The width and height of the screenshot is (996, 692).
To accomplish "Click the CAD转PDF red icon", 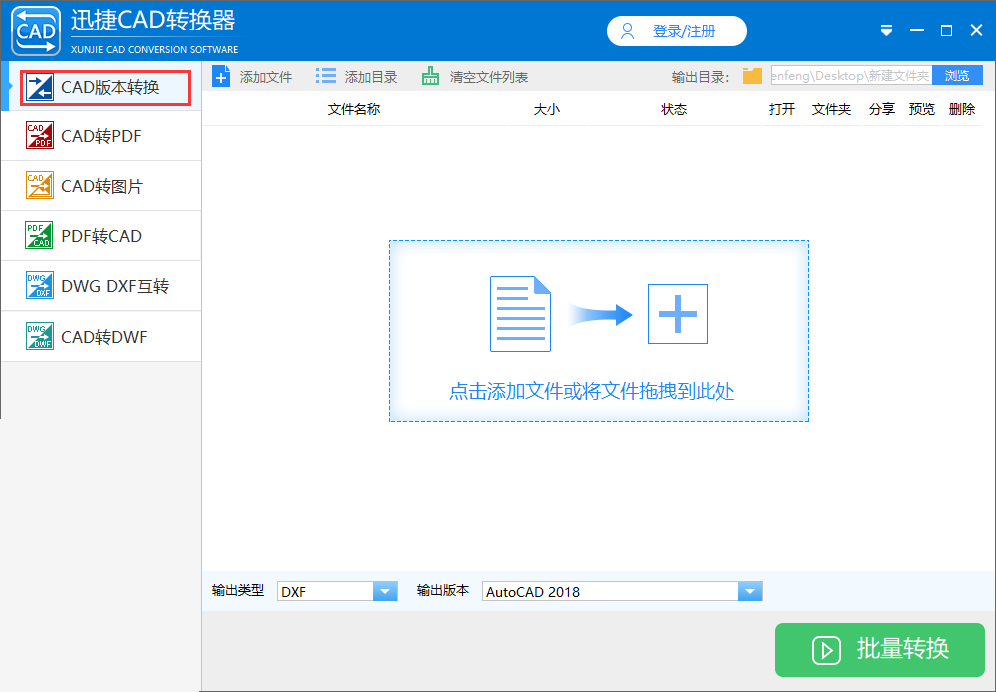I will [x=39, y=135].
